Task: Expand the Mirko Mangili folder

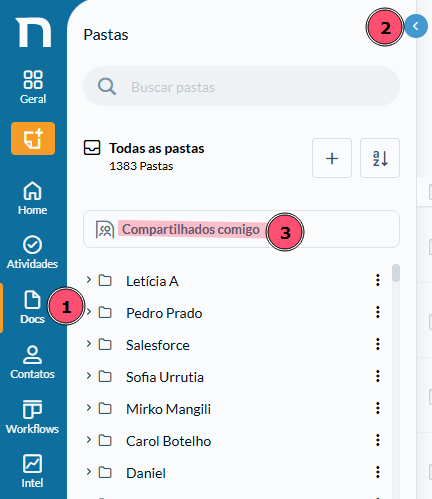Action: tap(89, 408)
